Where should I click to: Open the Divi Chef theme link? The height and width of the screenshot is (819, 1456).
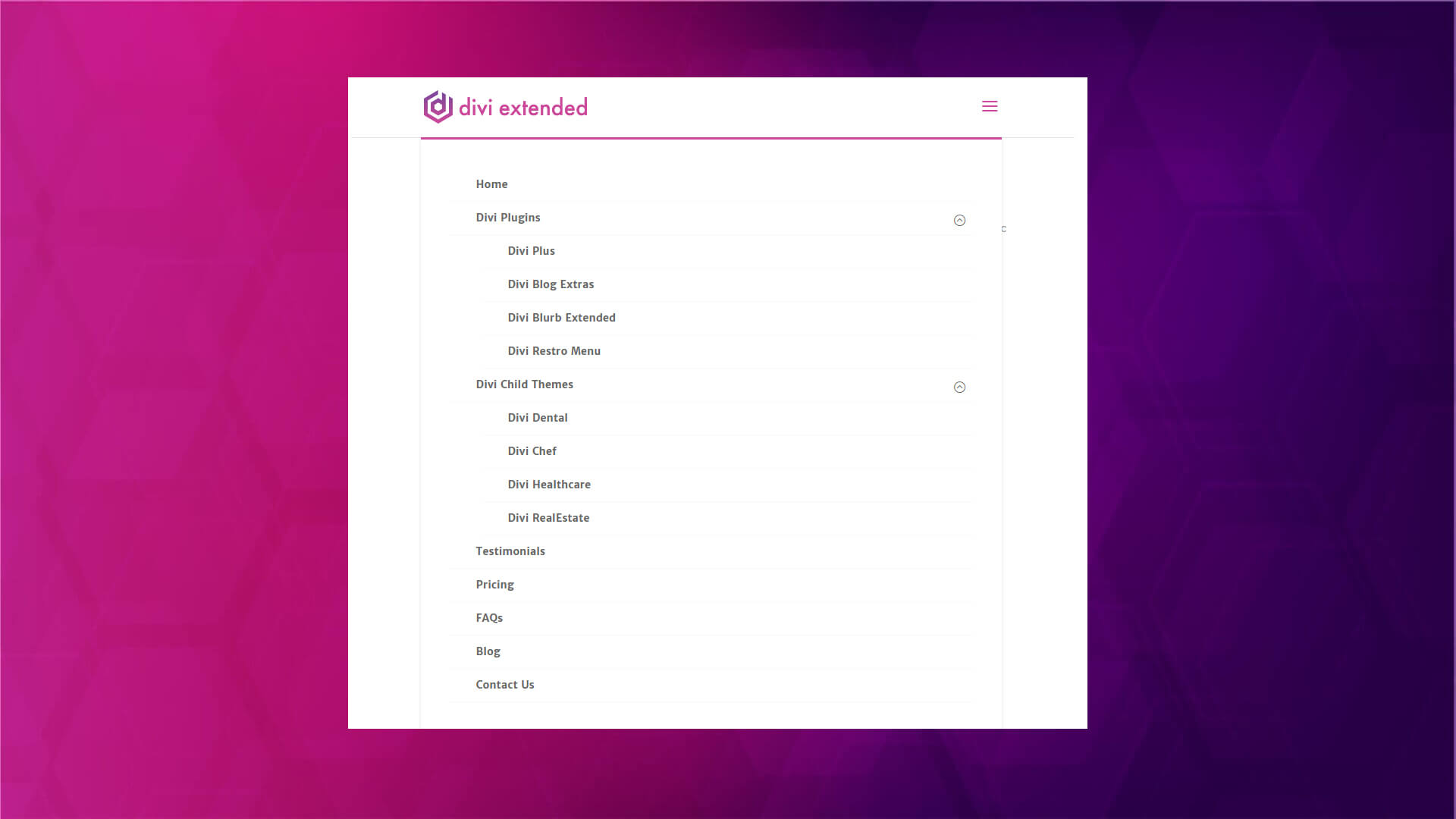(532, 450)
